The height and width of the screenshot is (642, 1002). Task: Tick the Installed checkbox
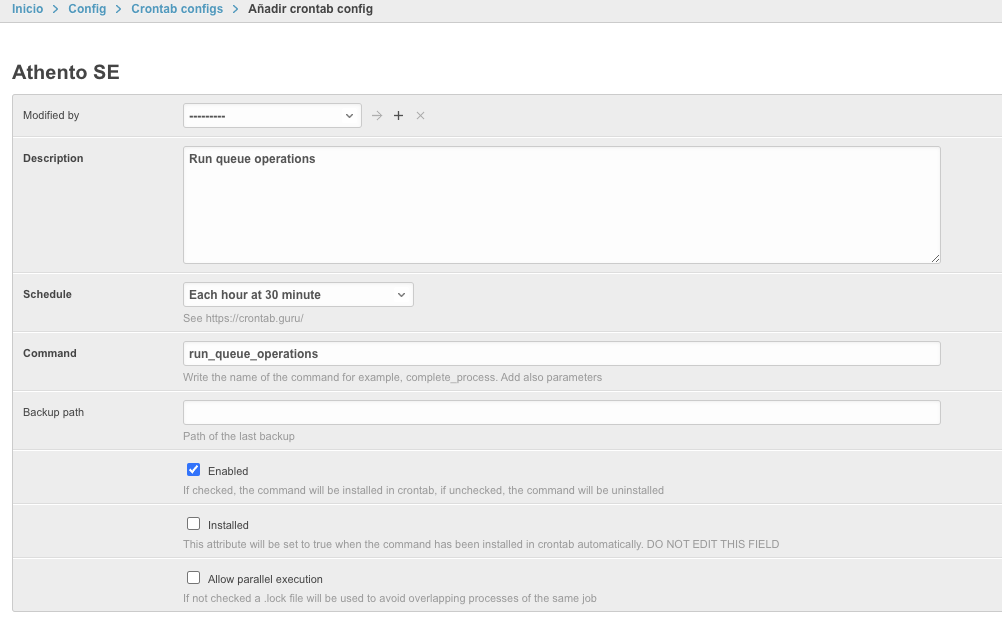[x=194, y=524]
